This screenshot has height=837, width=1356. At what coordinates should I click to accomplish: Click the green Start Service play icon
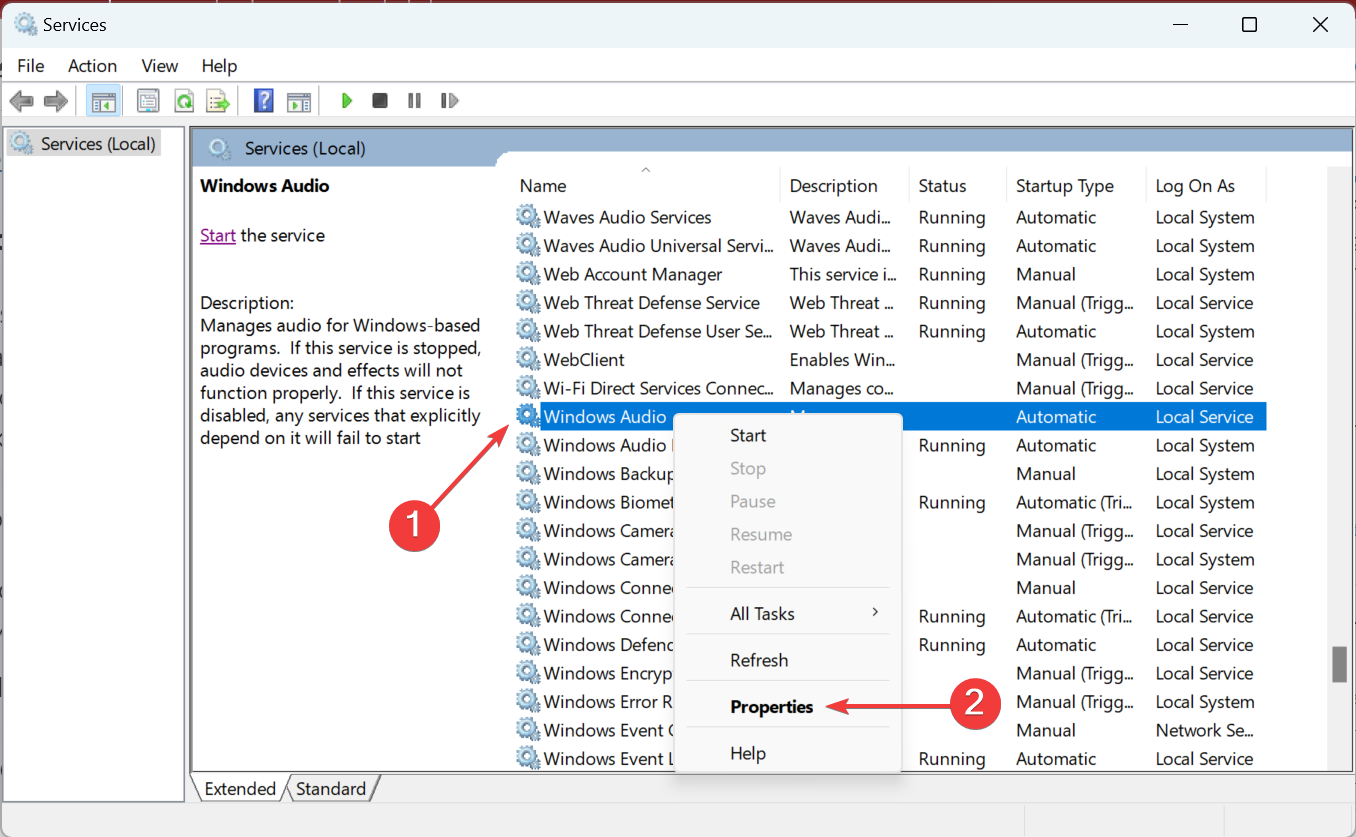click(347, 101)
